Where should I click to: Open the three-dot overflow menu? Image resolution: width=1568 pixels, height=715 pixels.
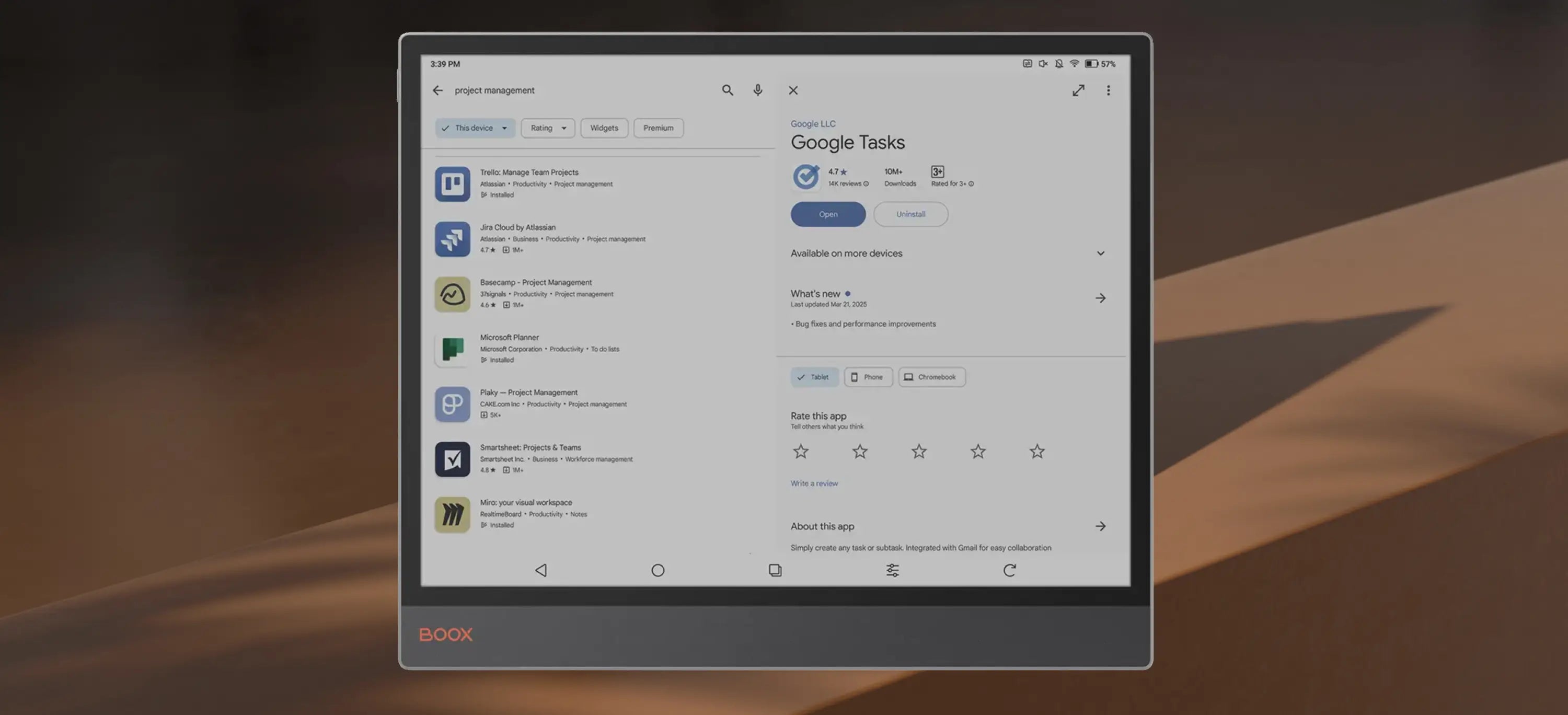point(1108,90)
